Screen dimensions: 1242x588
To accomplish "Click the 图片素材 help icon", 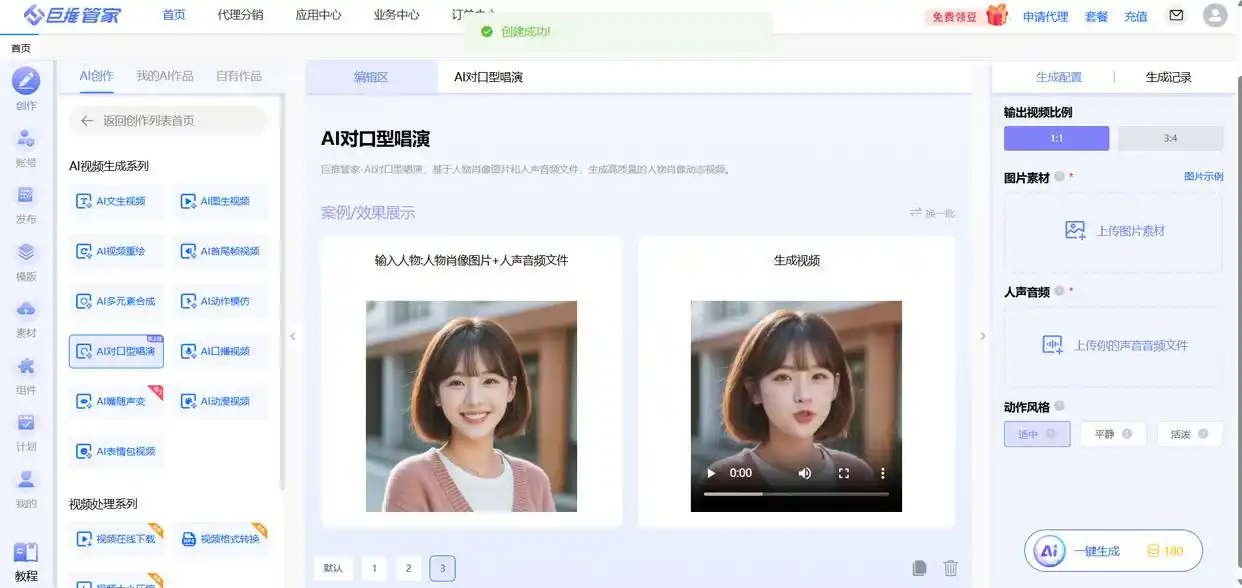I will (1059, 177).
